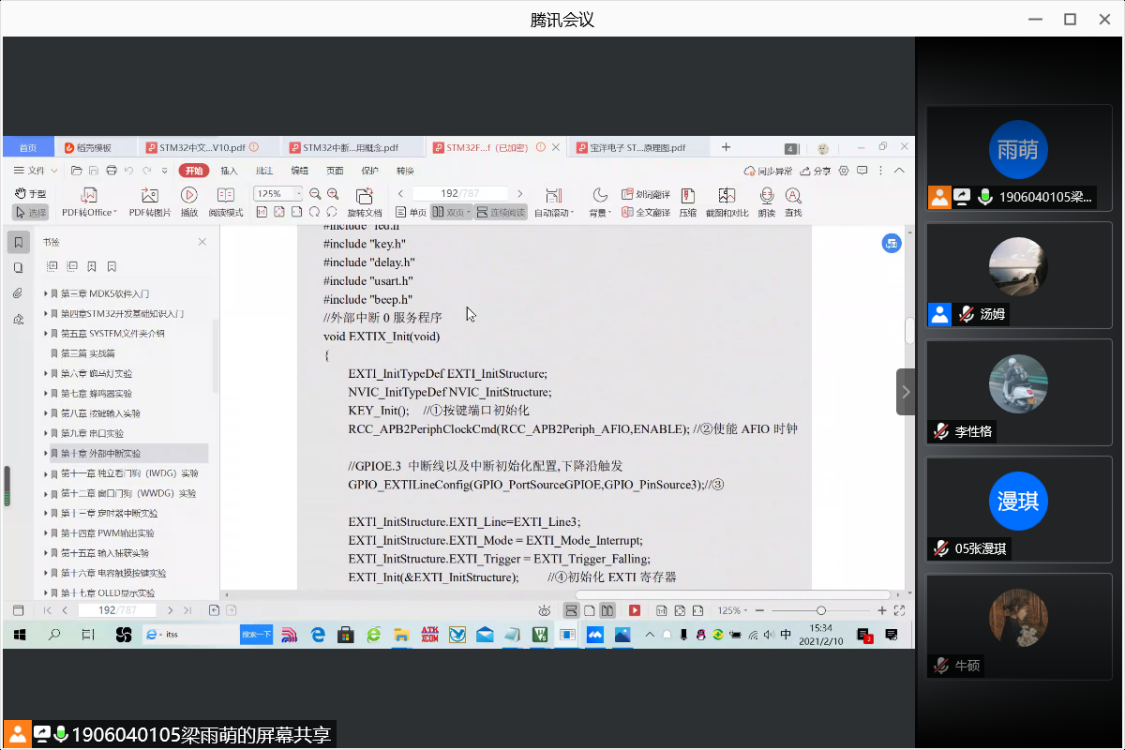Screen dimensions: 1125x750
Task: Click the PDF转图片 icon
Action: pos(150,196)
